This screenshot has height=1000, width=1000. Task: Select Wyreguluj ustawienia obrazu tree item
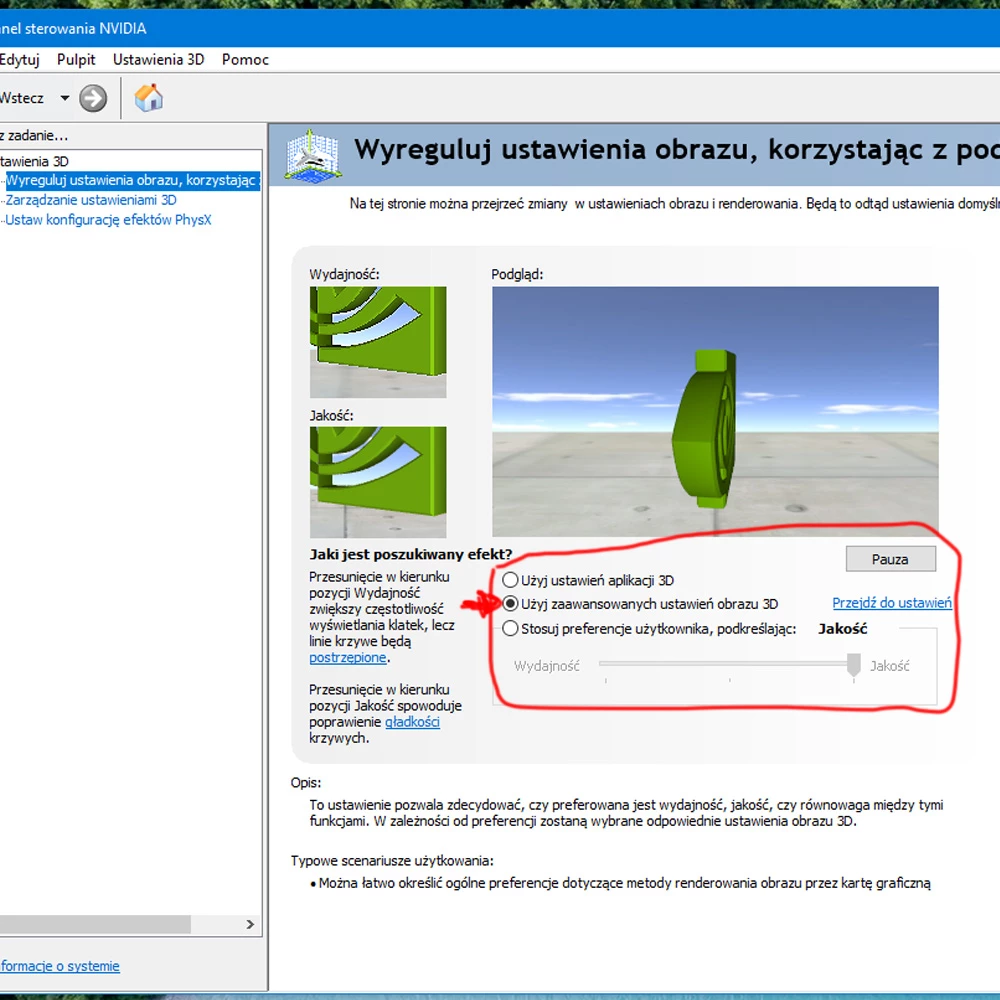[133, 180]
